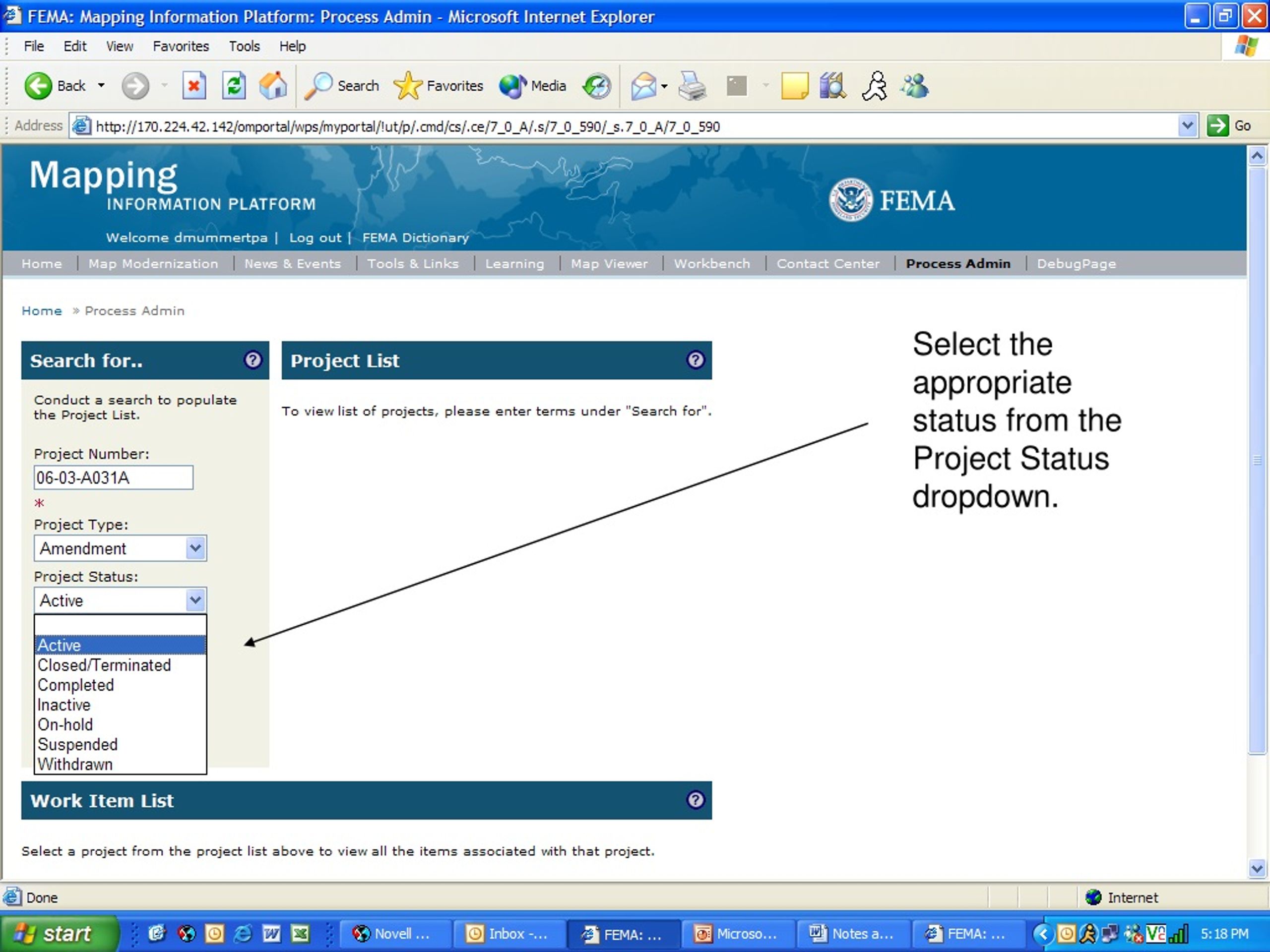This screenshot has height=952, width=1270.
Task: Stop page loading with red X icon
Action: pyautogui.click(x=194, y=86)
